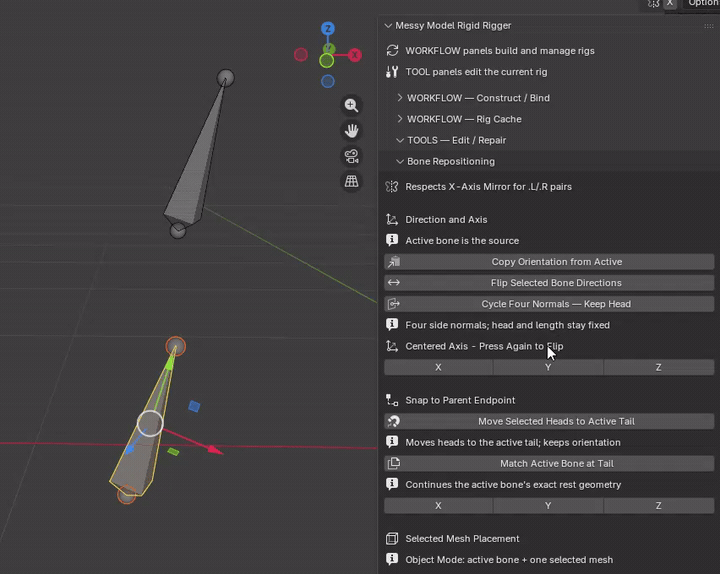Image resolution: width=720 pixels, height=574 pixels.
Task: Collapse the Messy Model Rigid Rigger panel
Action: click(x=388, y=26)
